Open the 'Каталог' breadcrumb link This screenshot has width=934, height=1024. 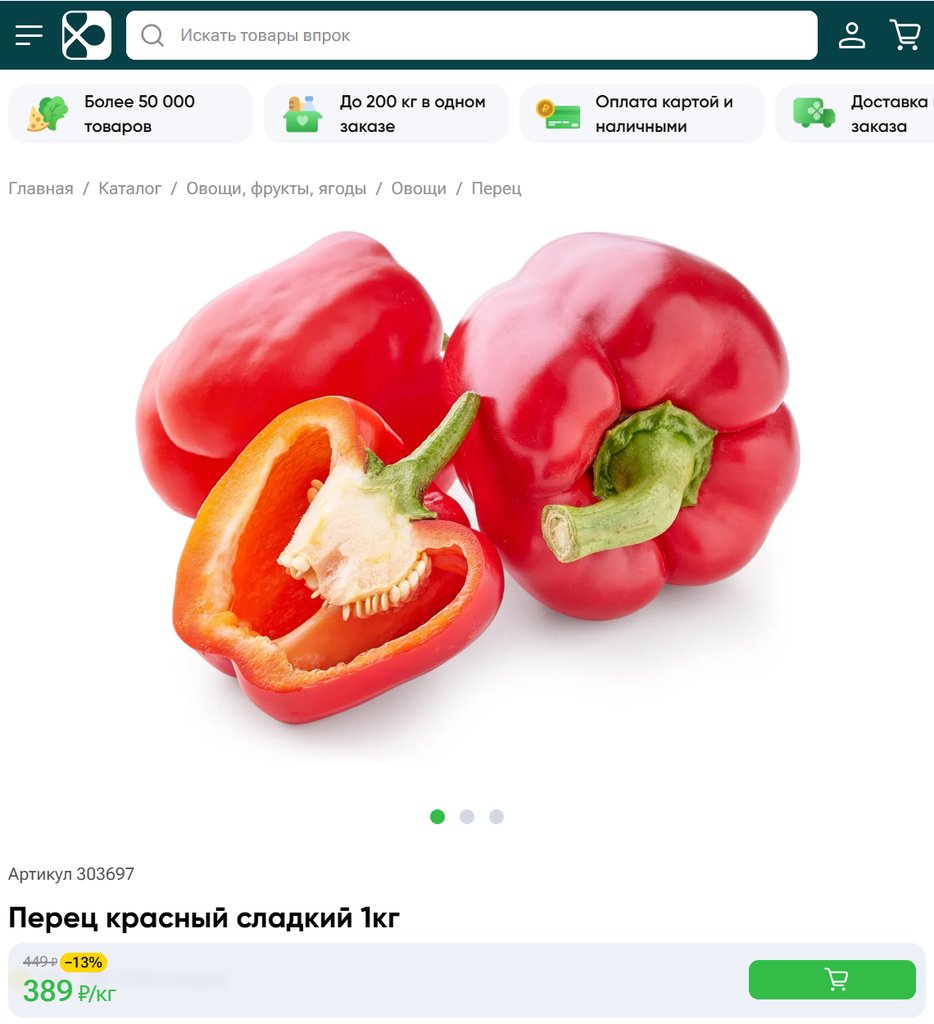[x=129, y=189]
